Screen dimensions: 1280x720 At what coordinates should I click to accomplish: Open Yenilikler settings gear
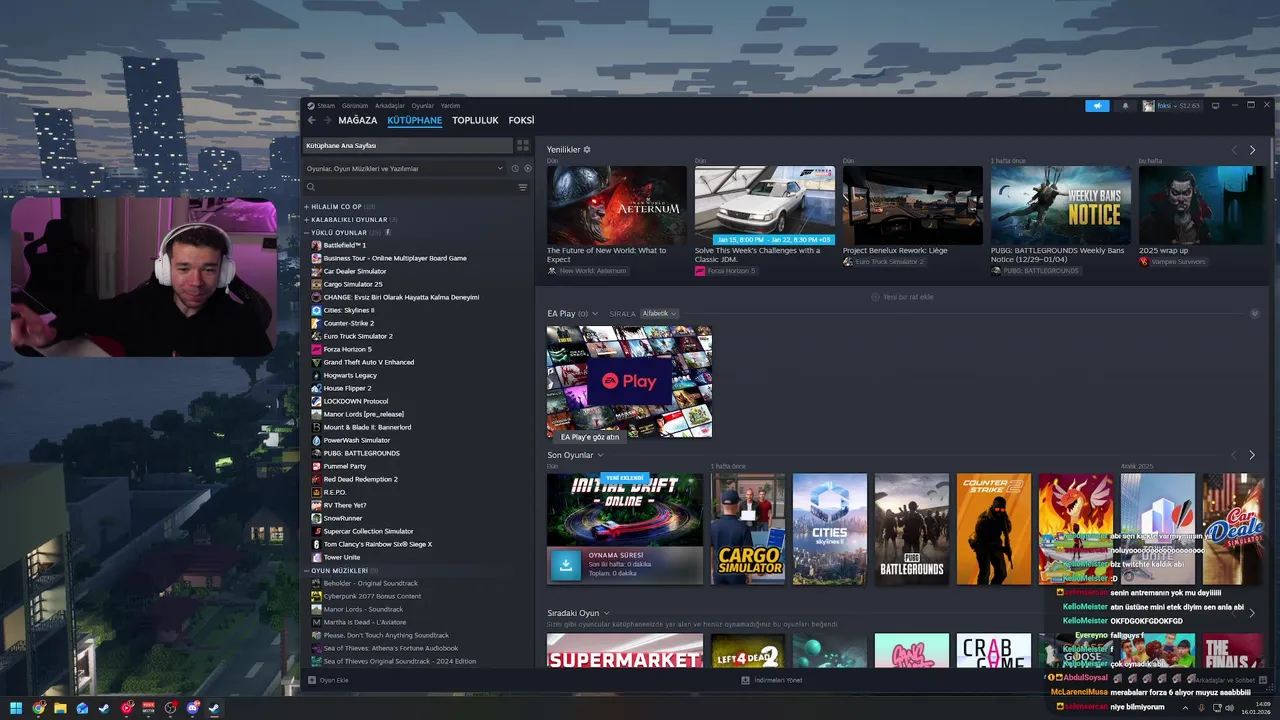587,150
